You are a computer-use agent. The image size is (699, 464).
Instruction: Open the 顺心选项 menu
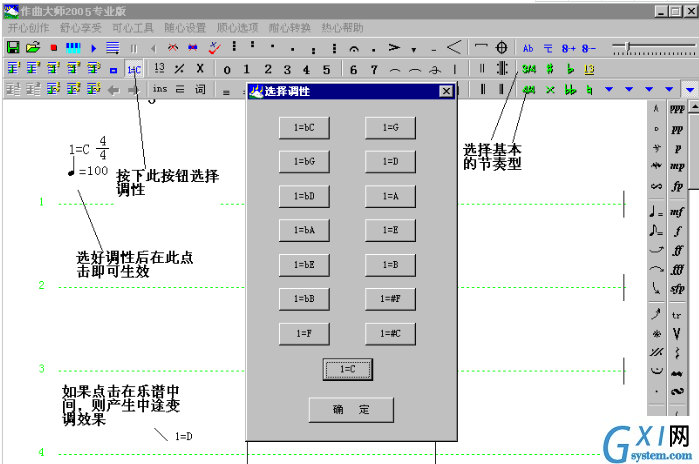(x=237, y=28)
